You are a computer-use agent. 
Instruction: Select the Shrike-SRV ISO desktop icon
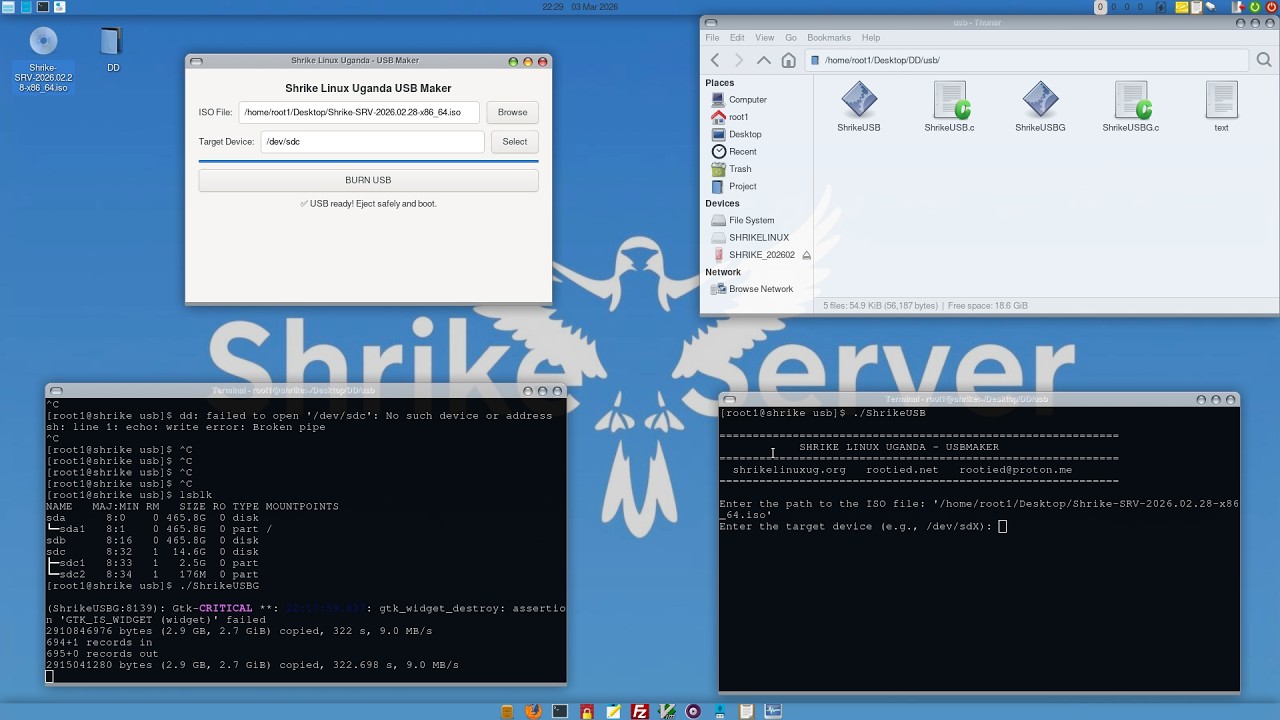43,59
